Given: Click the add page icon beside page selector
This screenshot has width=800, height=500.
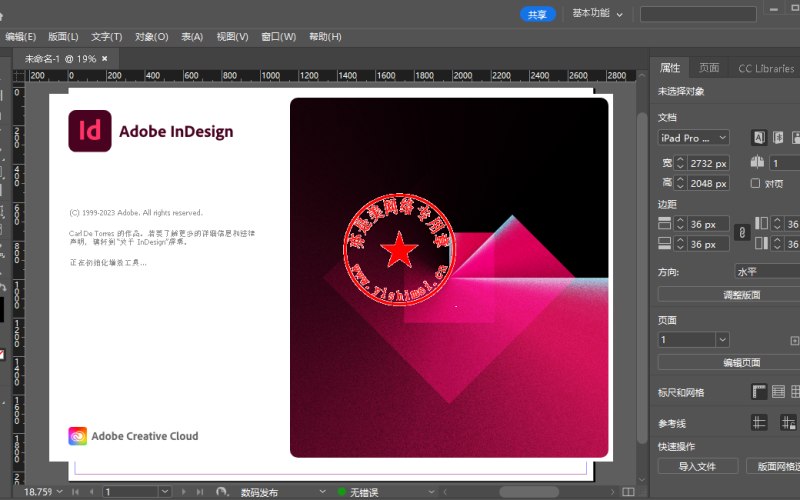Looking at the screenshot, I should [794, 340].
